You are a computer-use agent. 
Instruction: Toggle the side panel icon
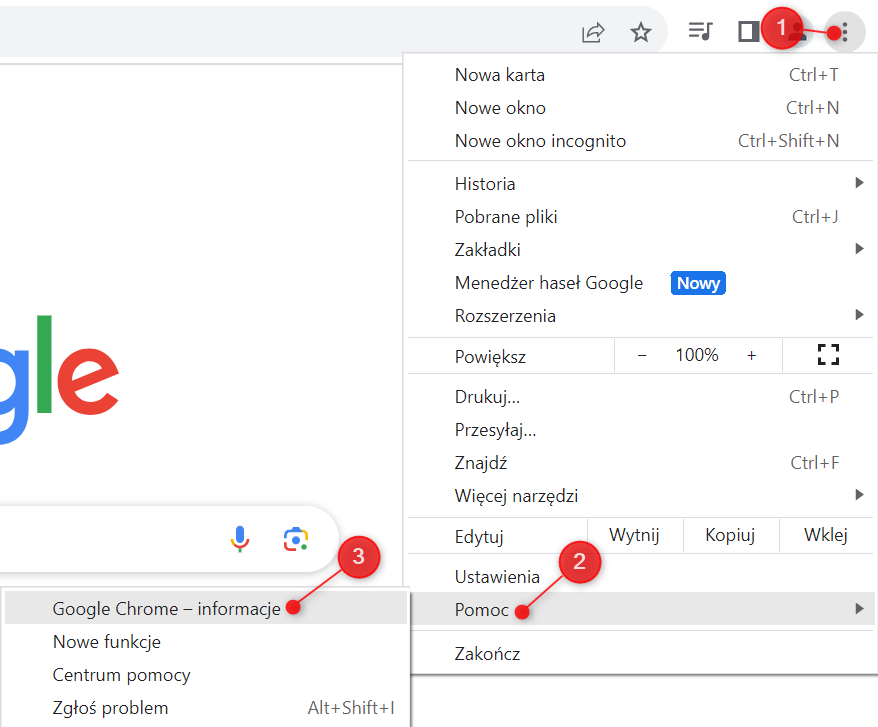click(748, 32)
